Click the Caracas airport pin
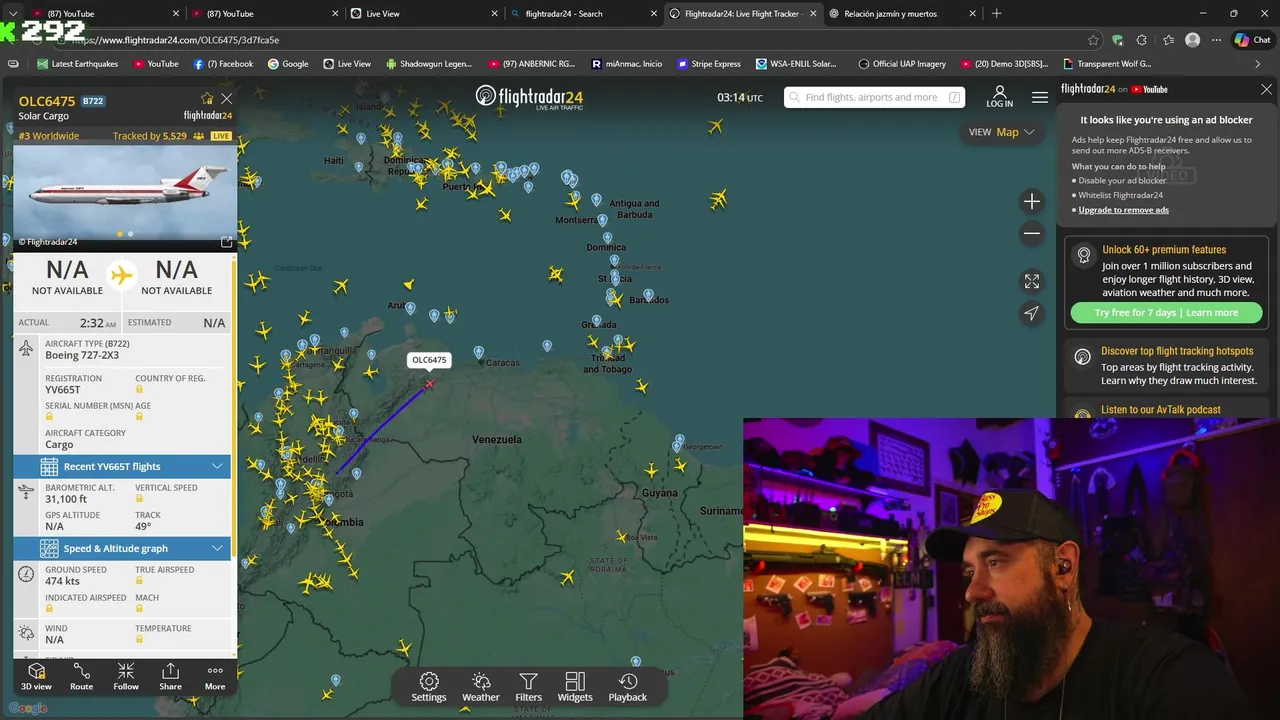This screenshot has width=1280, height=720. (479, 352)
